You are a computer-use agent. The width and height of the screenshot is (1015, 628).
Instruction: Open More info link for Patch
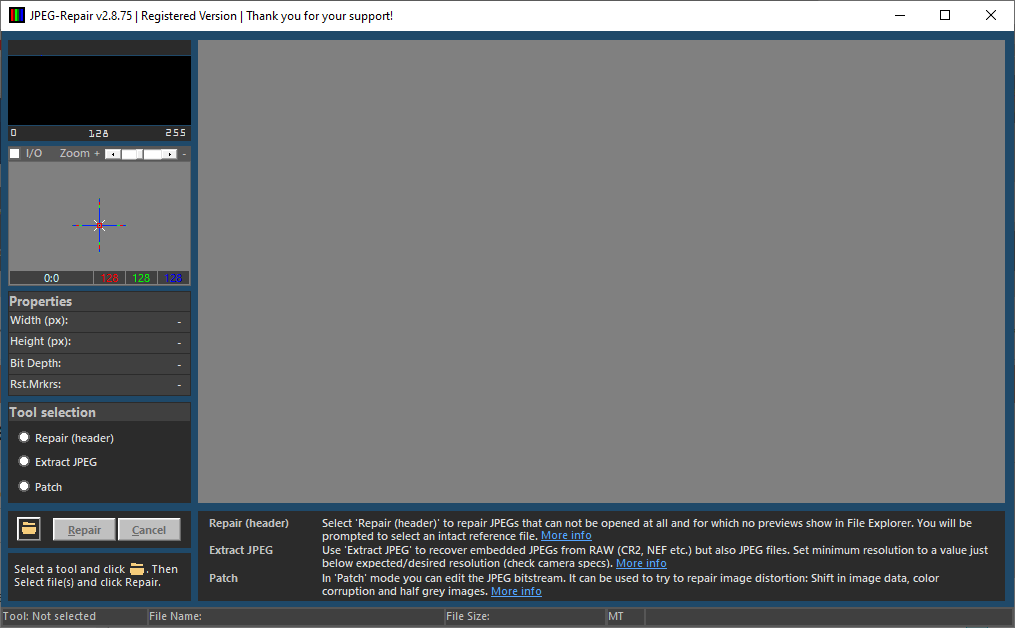point(516,591)
